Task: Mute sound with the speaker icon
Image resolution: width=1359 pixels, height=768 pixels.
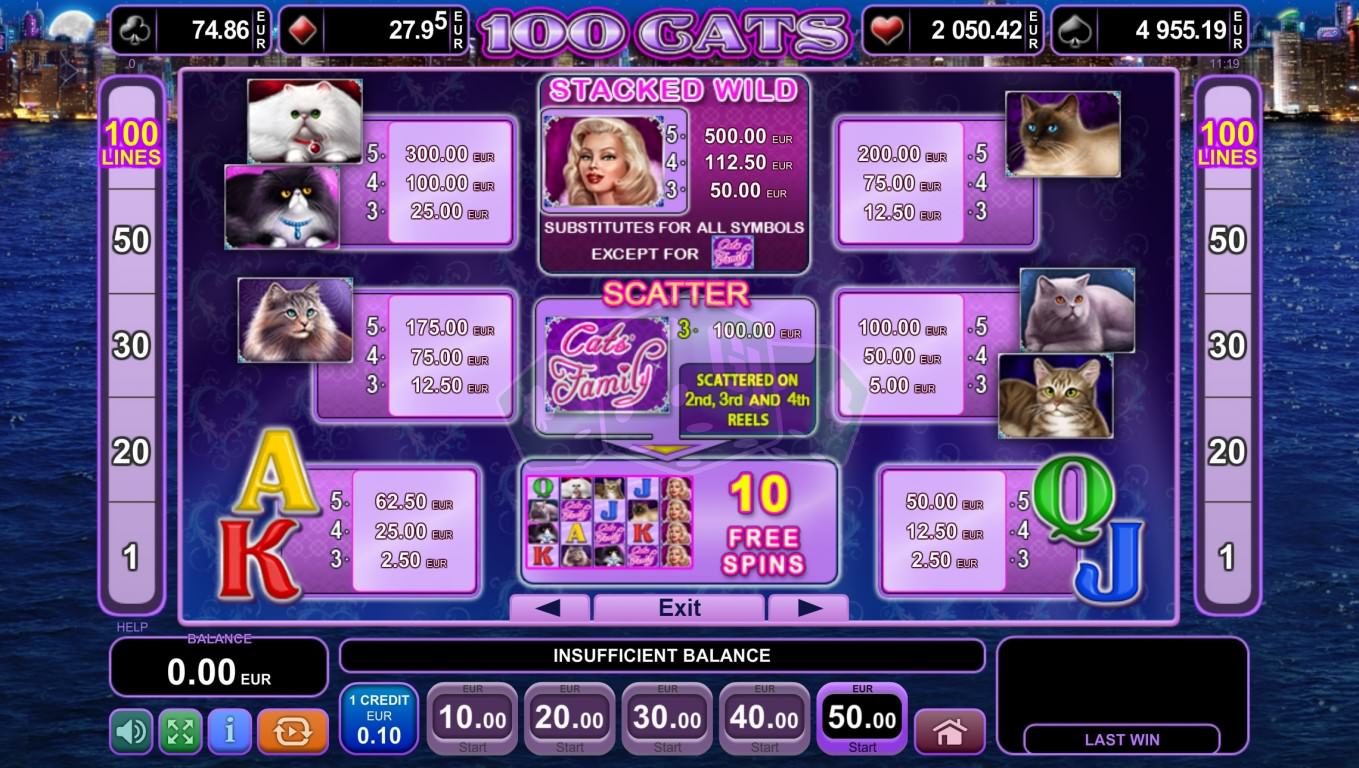Action: 131,732
